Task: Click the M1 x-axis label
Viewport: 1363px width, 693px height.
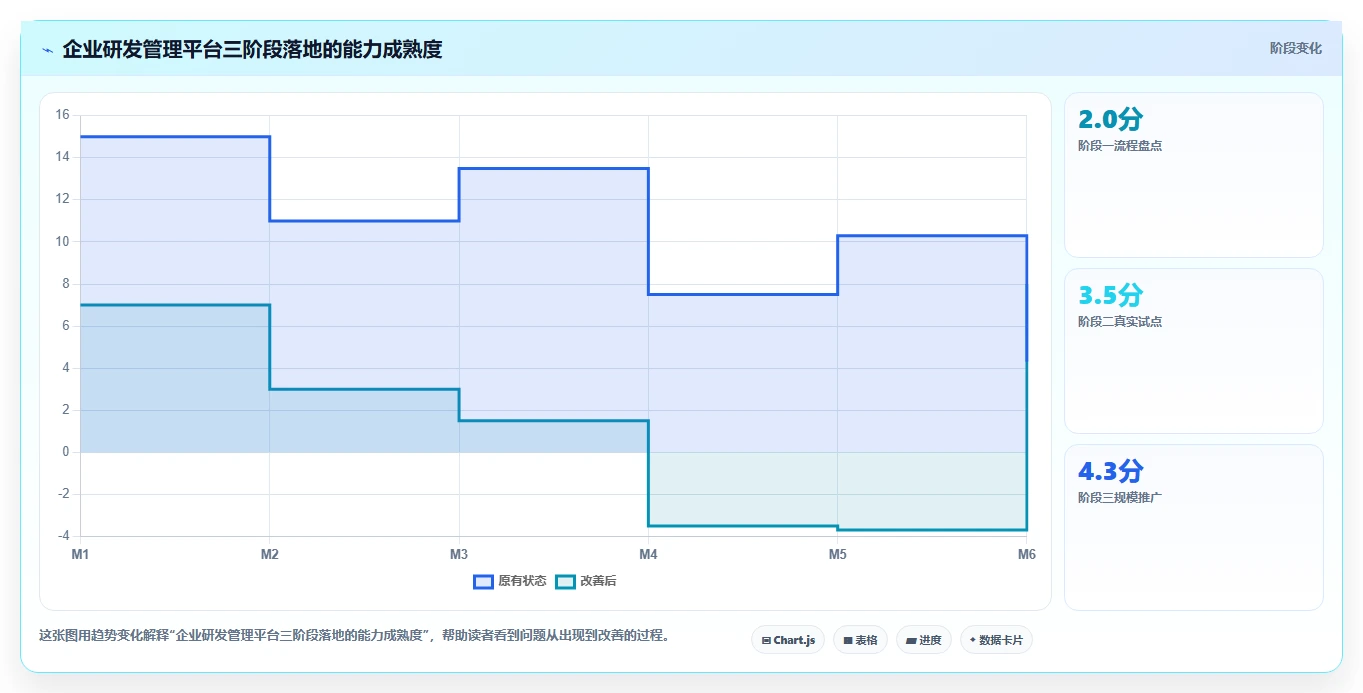Action: point(80,553)
